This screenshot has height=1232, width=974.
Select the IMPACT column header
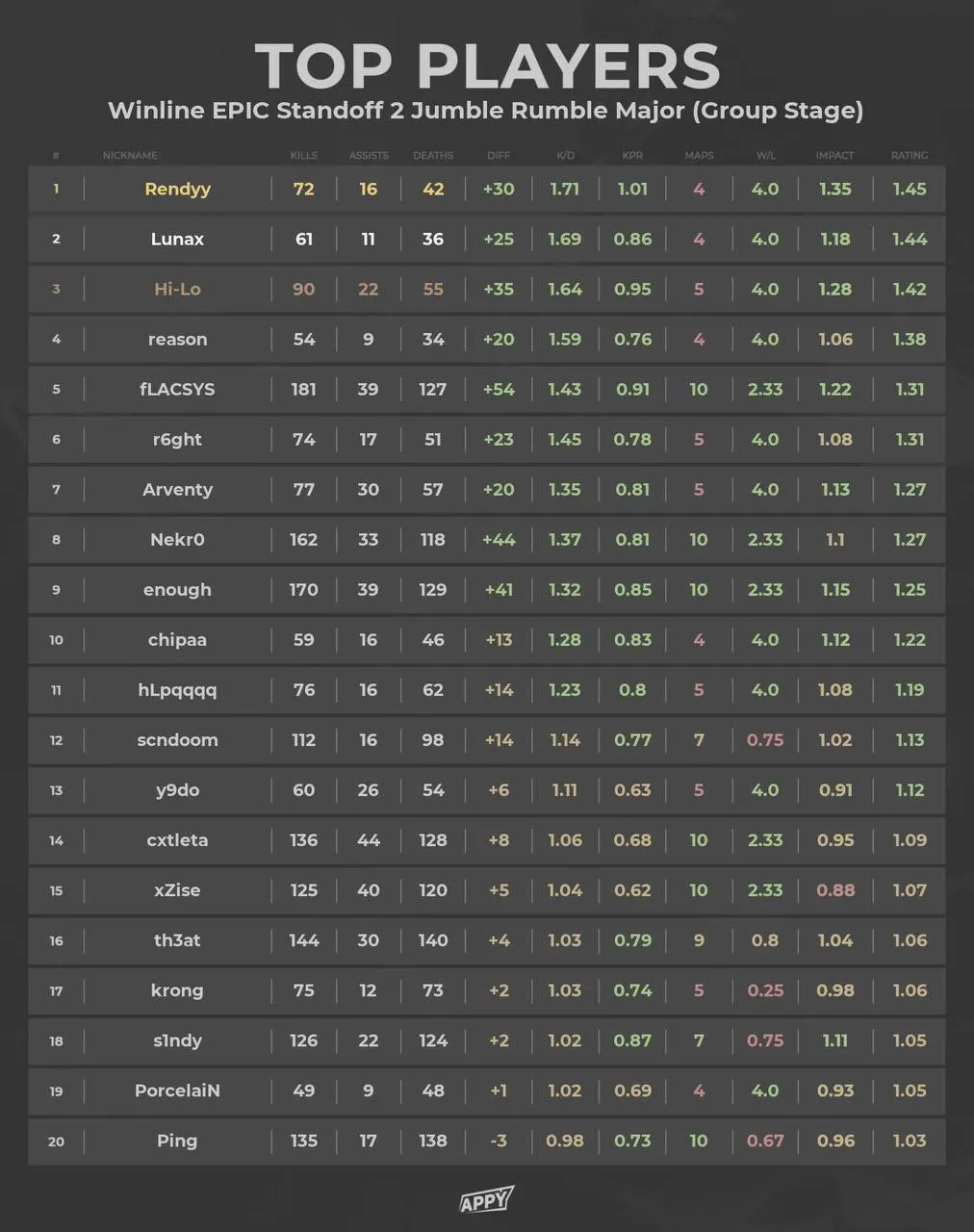[834, 155]
